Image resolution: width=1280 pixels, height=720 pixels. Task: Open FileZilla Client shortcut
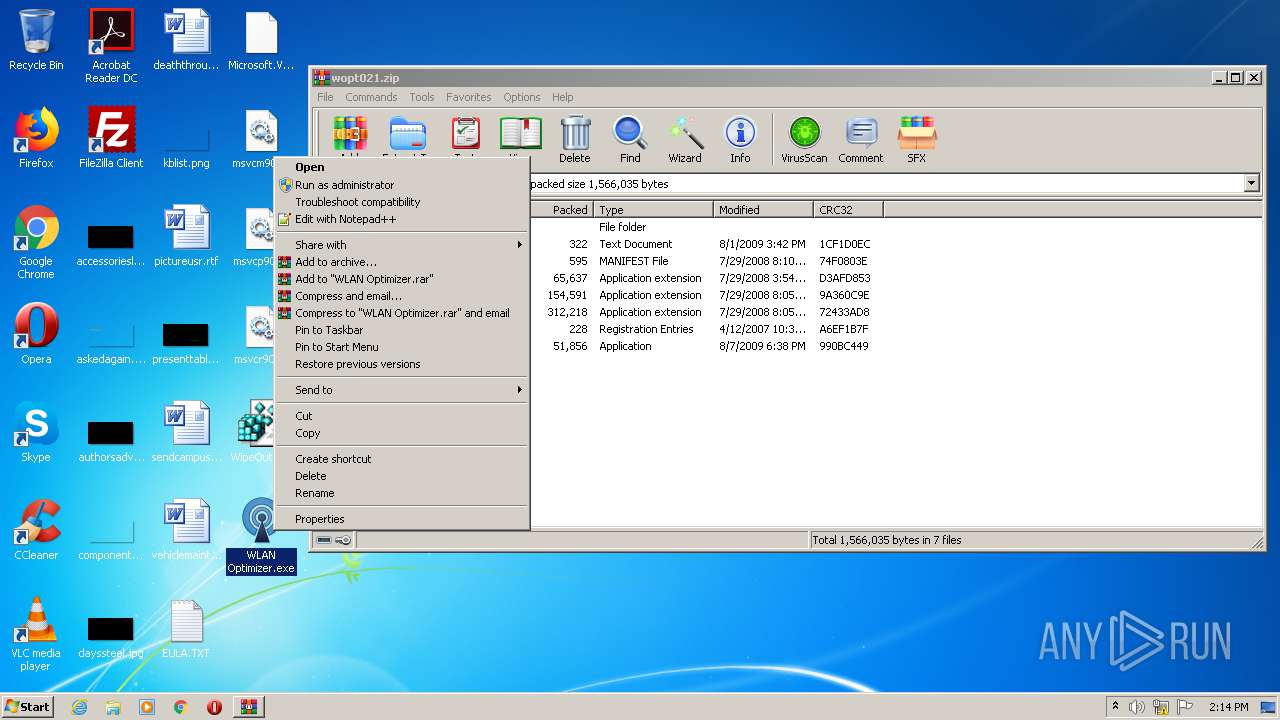coord(111,138)
